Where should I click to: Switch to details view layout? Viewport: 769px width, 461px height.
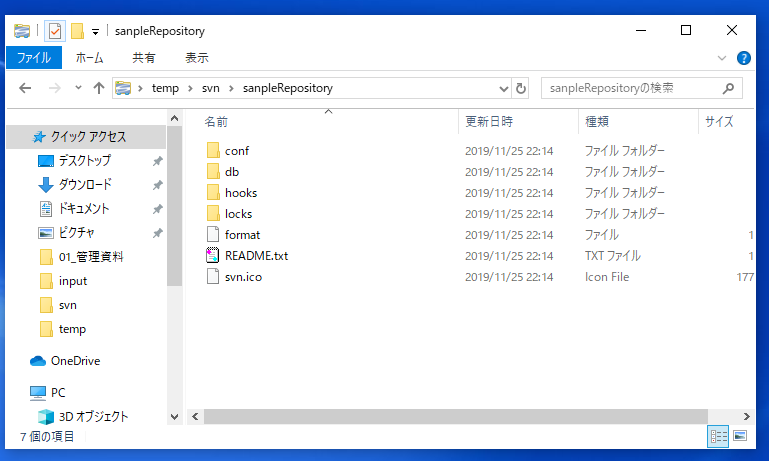[x=718, y=436]
